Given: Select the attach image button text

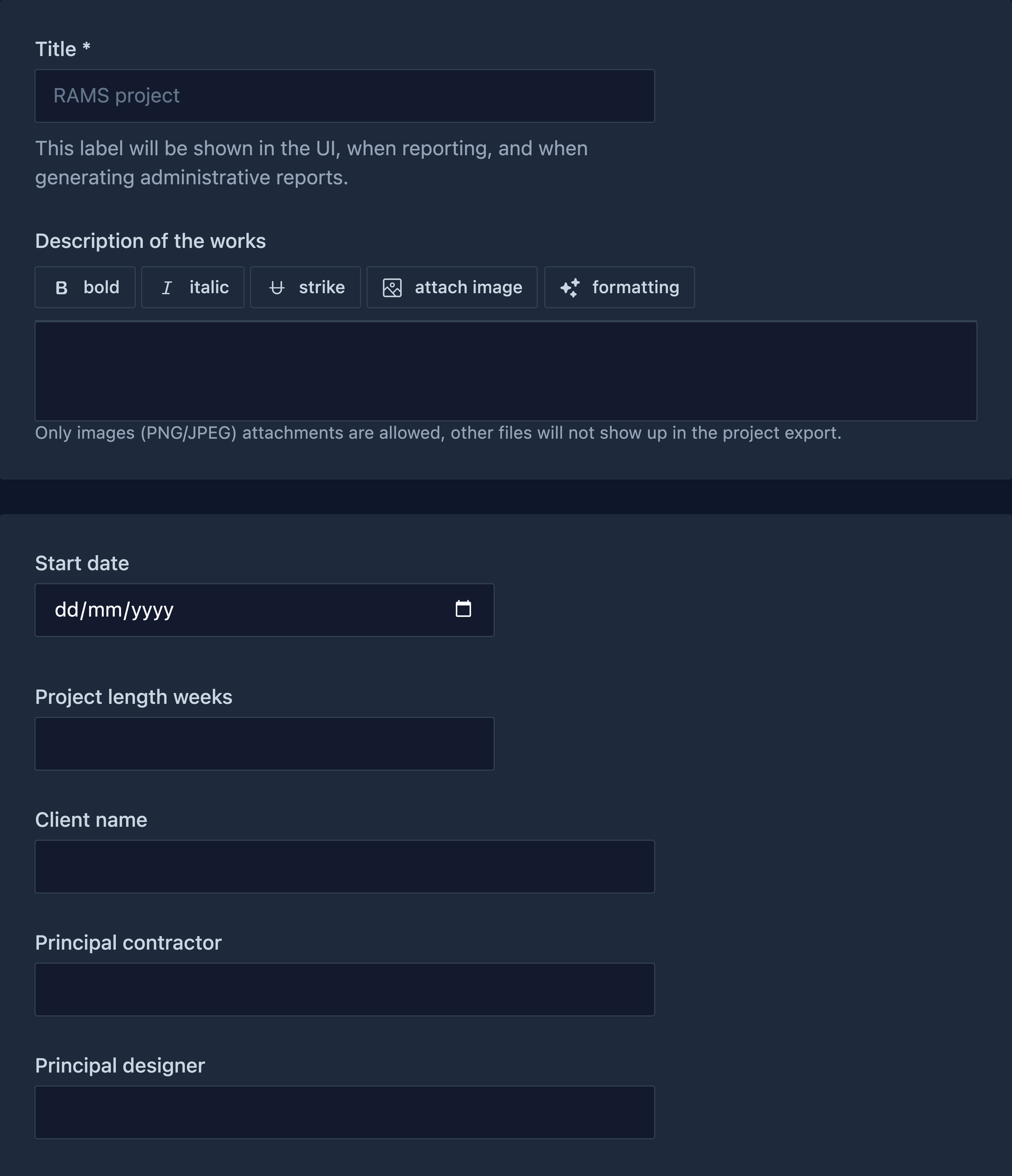Looking at the screenshot, I should (x=468, y=287).
